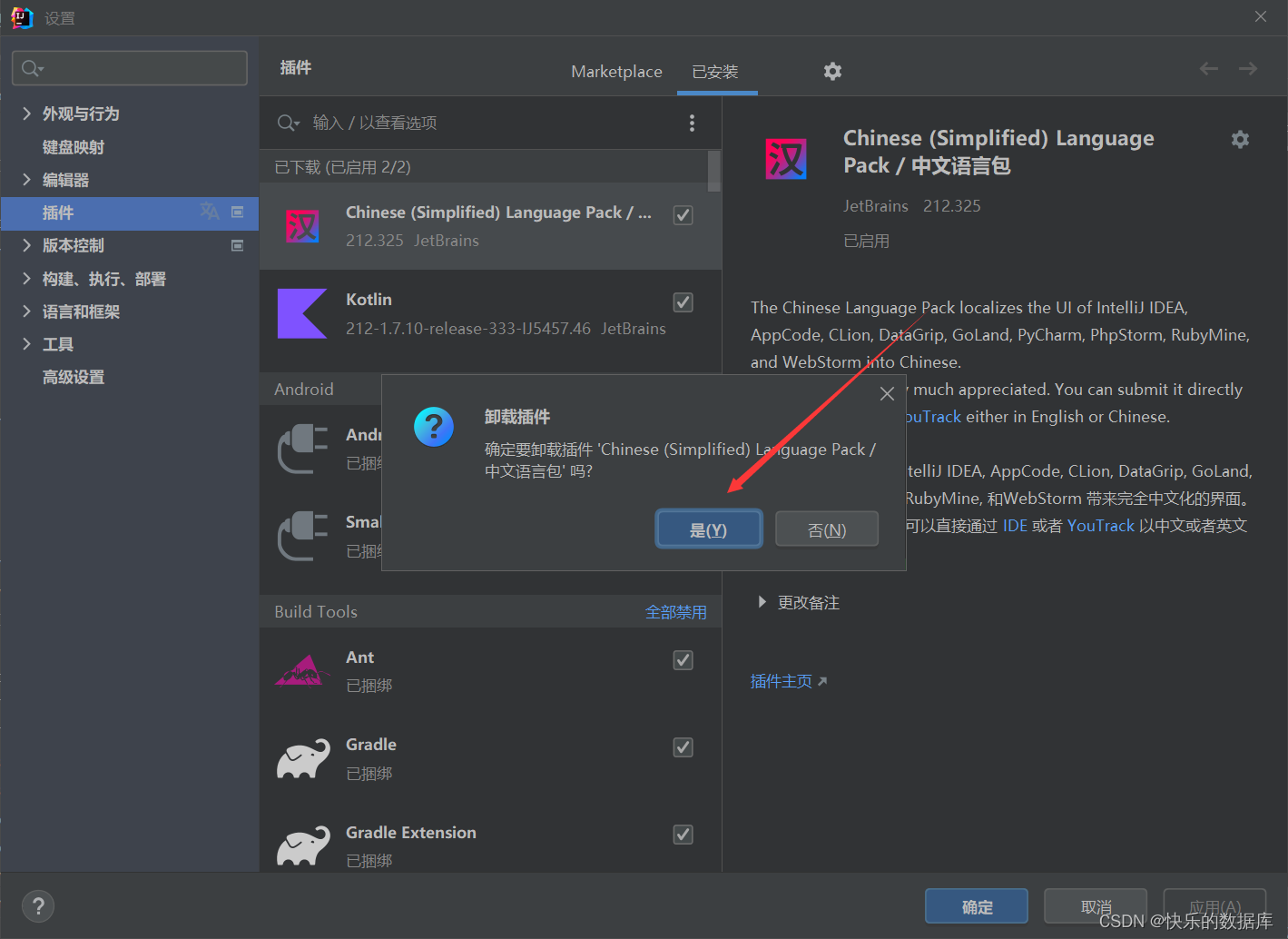Click the Ant plugin icon
The width and height of the screenshot is (1288, 939).
coord(302,670)
